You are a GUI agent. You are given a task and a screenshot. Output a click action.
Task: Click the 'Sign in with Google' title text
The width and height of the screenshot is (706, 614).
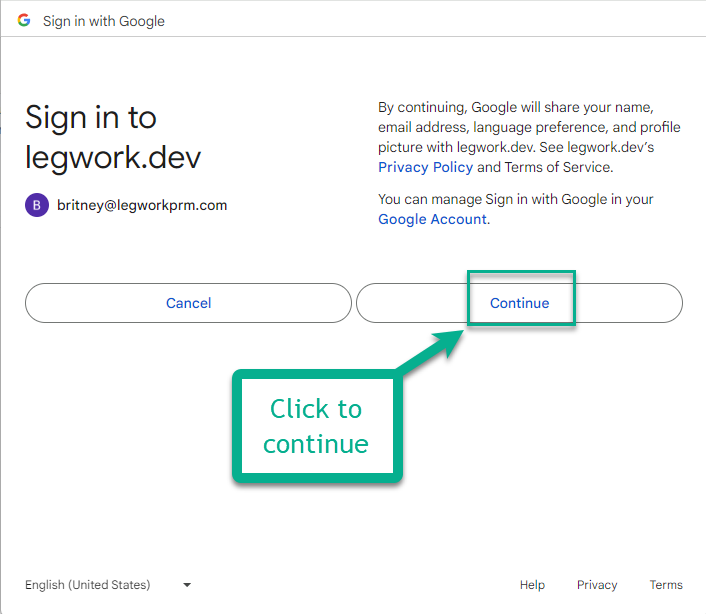pos(104,21)
